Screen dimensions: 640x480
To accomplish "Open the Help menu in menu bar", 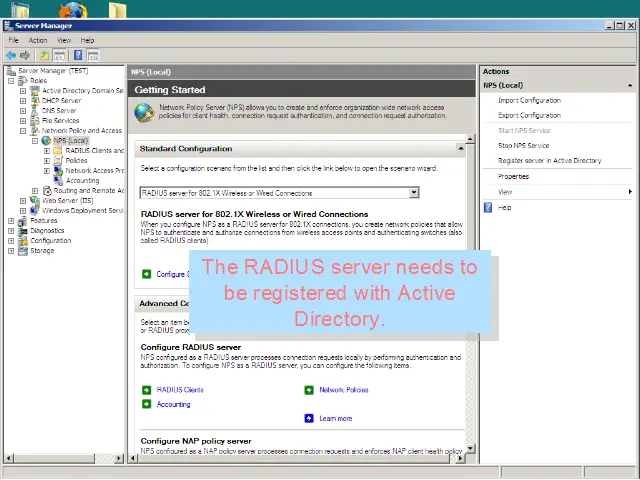I will click(x=87, y=40).
